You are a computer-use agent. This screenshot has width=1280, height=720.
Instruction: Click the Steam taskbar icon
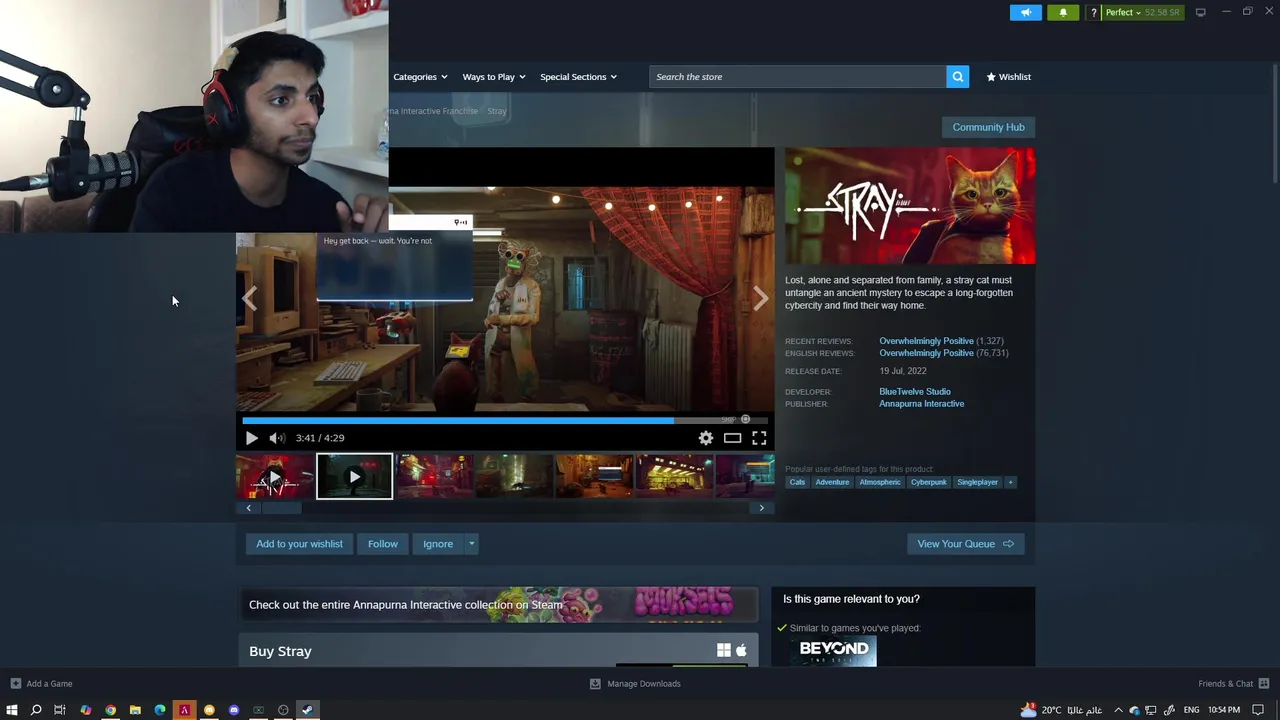pos(307,710)
